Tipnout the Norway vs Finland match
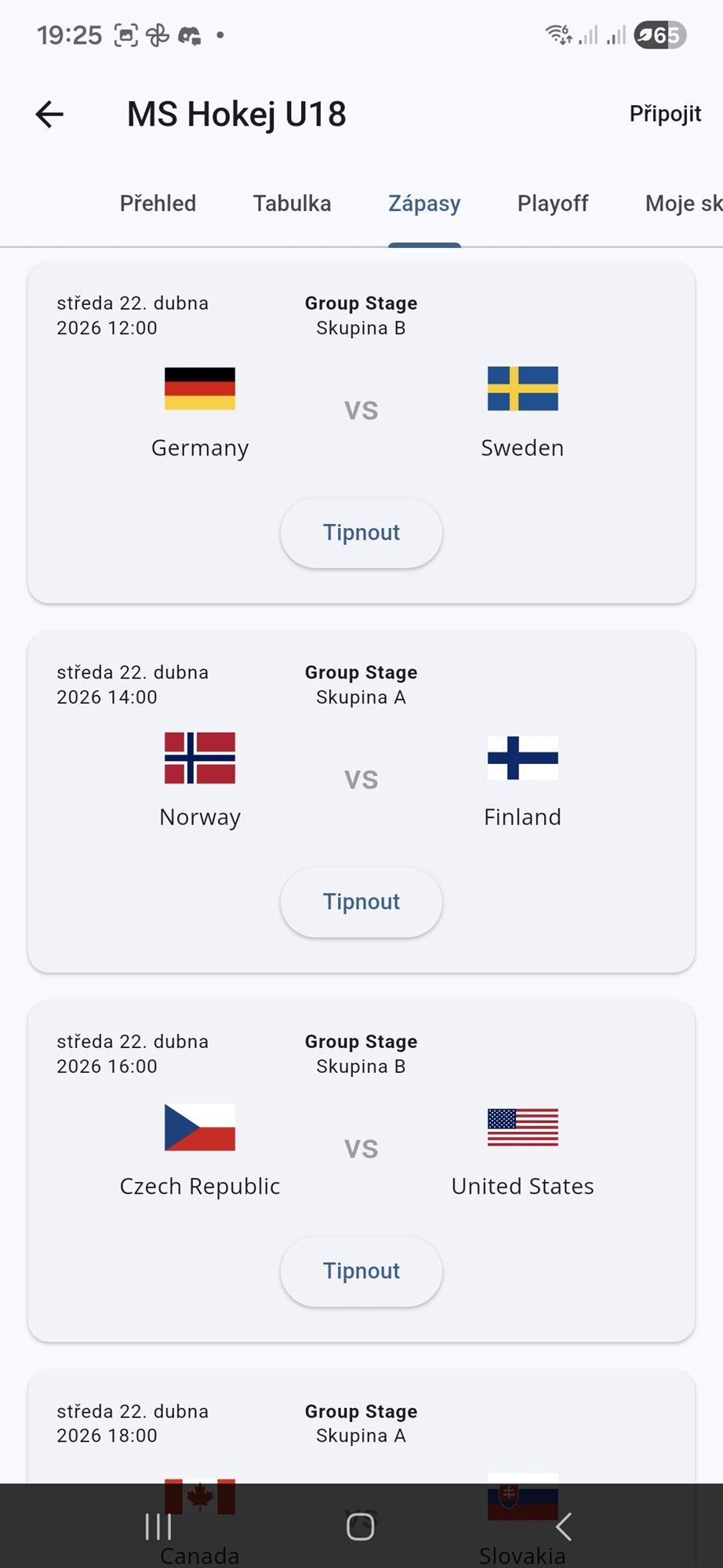The width and height of the screenshot is (723, 1568). point(361,902)
